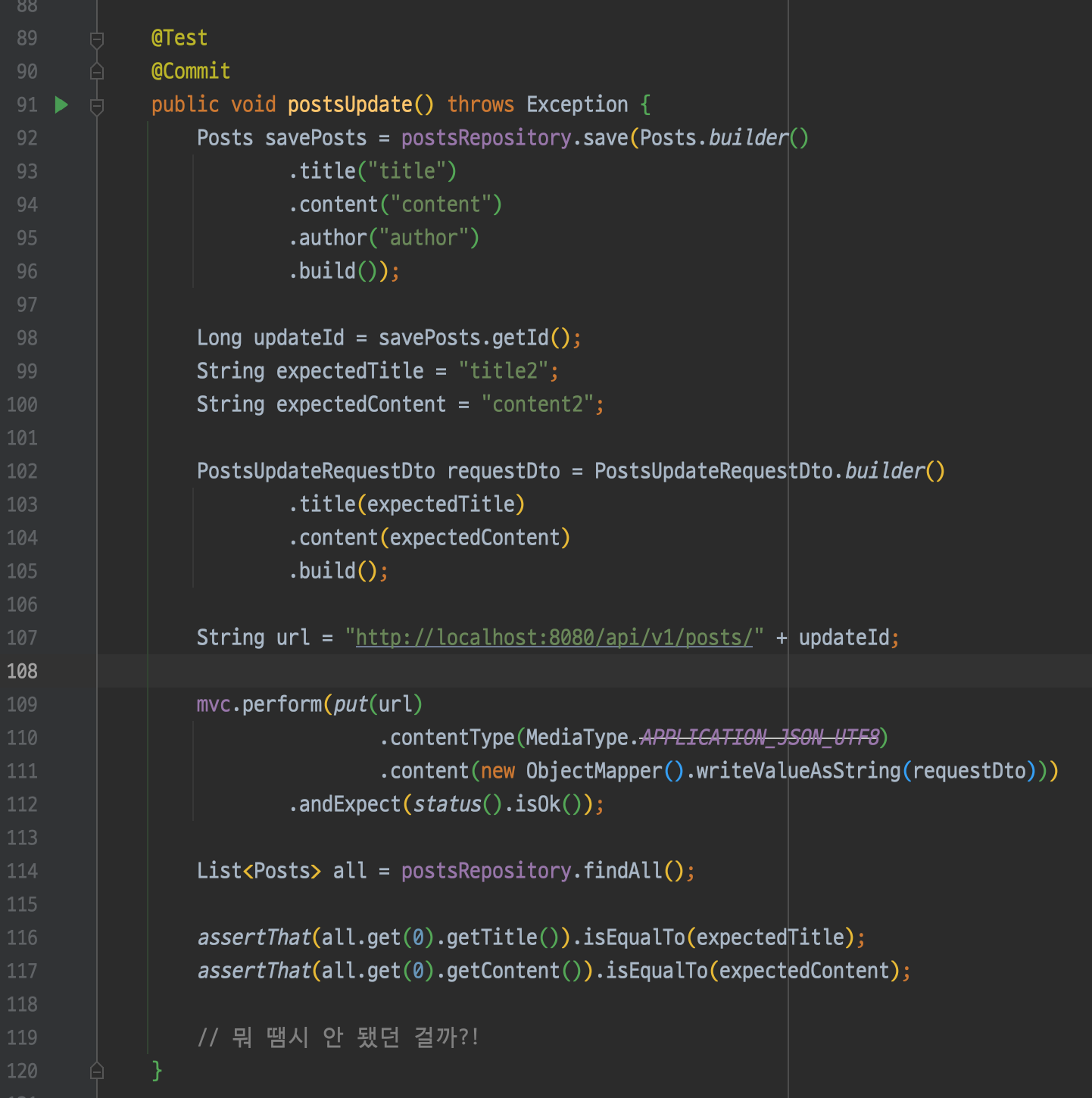Click mvc.perform on line 109
Viewport: 1092px width, 1098px height.
coord(259,704)
